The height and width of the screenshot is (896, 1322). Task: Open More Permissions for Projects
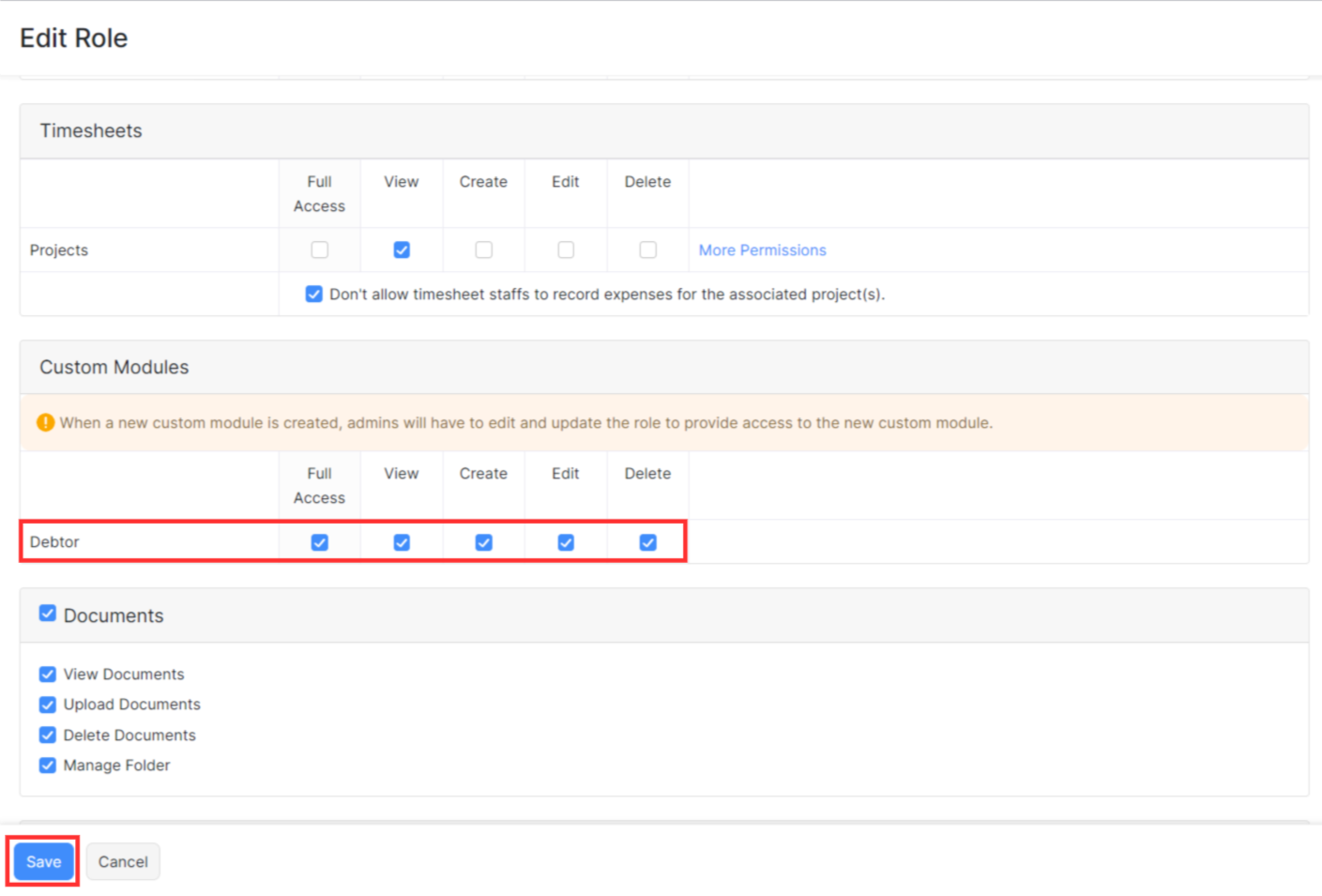click(x=761, y=250)
